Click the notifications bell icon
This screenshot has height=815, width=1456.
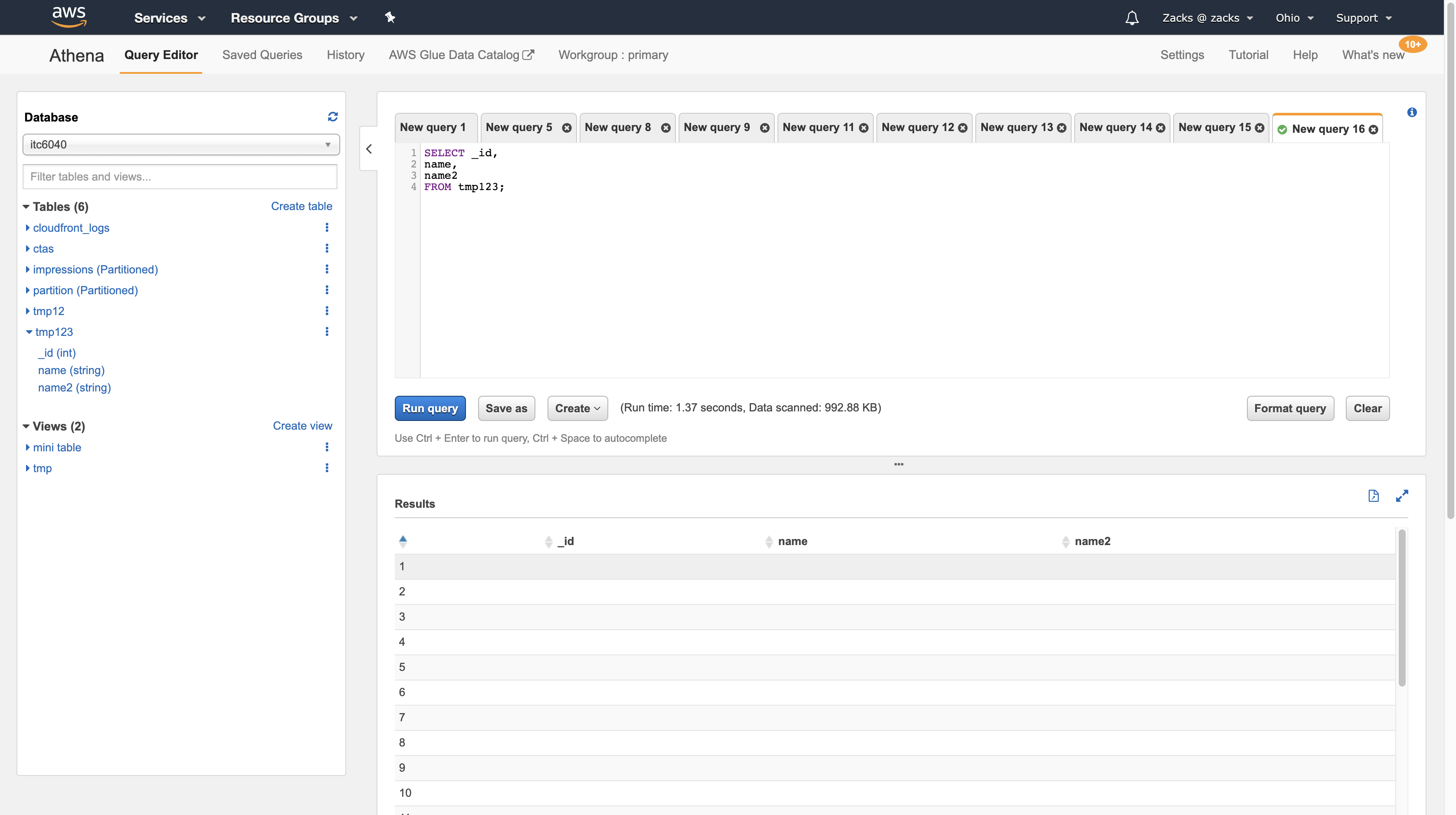tap(1131, 18)
